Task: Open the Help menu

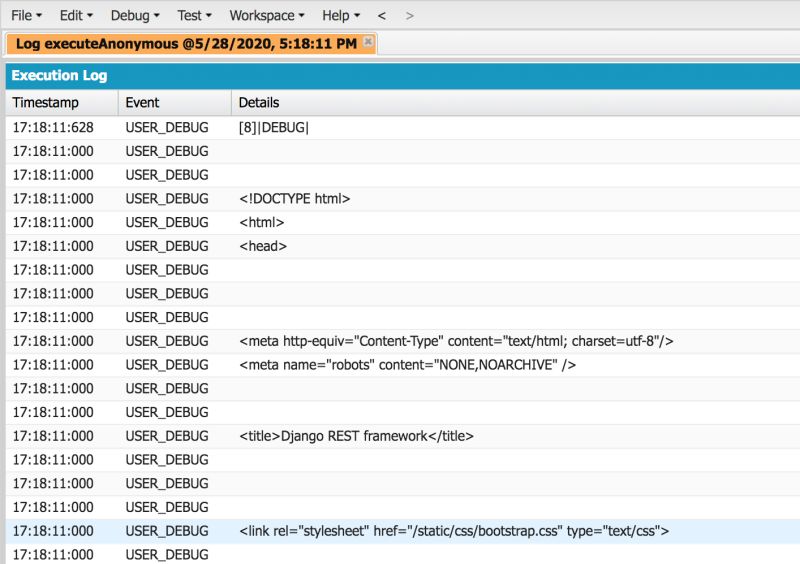Action: (x=341, y=15)
